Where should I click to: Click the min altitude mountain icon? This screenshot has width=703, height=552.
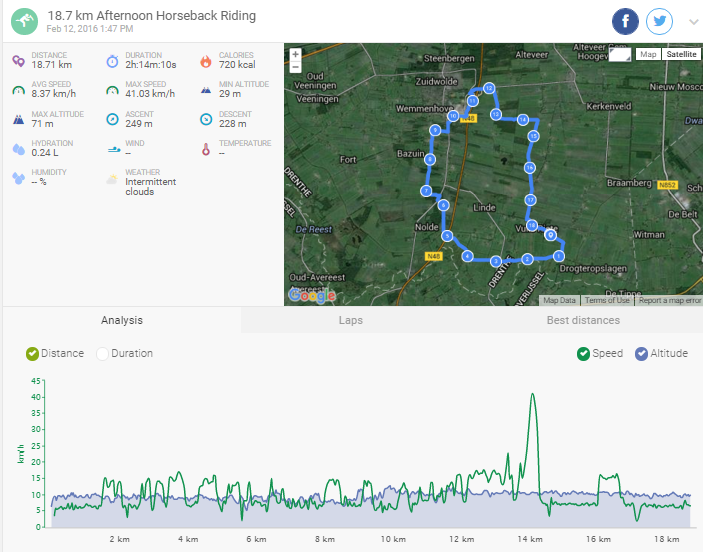point(206,90)
